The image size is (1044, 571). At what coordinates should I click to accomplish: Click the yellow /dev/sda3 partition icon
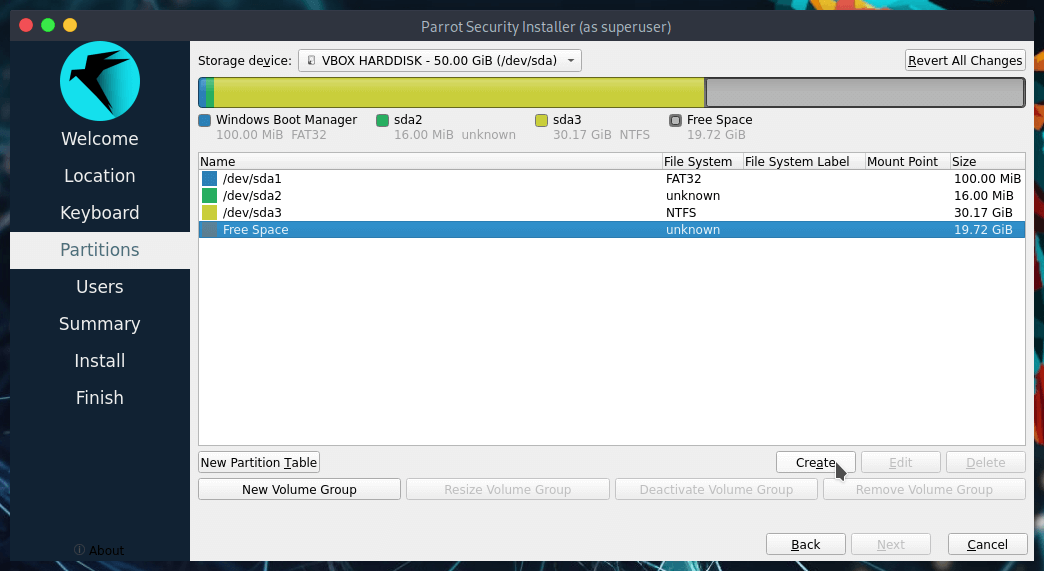click(209, 213)
